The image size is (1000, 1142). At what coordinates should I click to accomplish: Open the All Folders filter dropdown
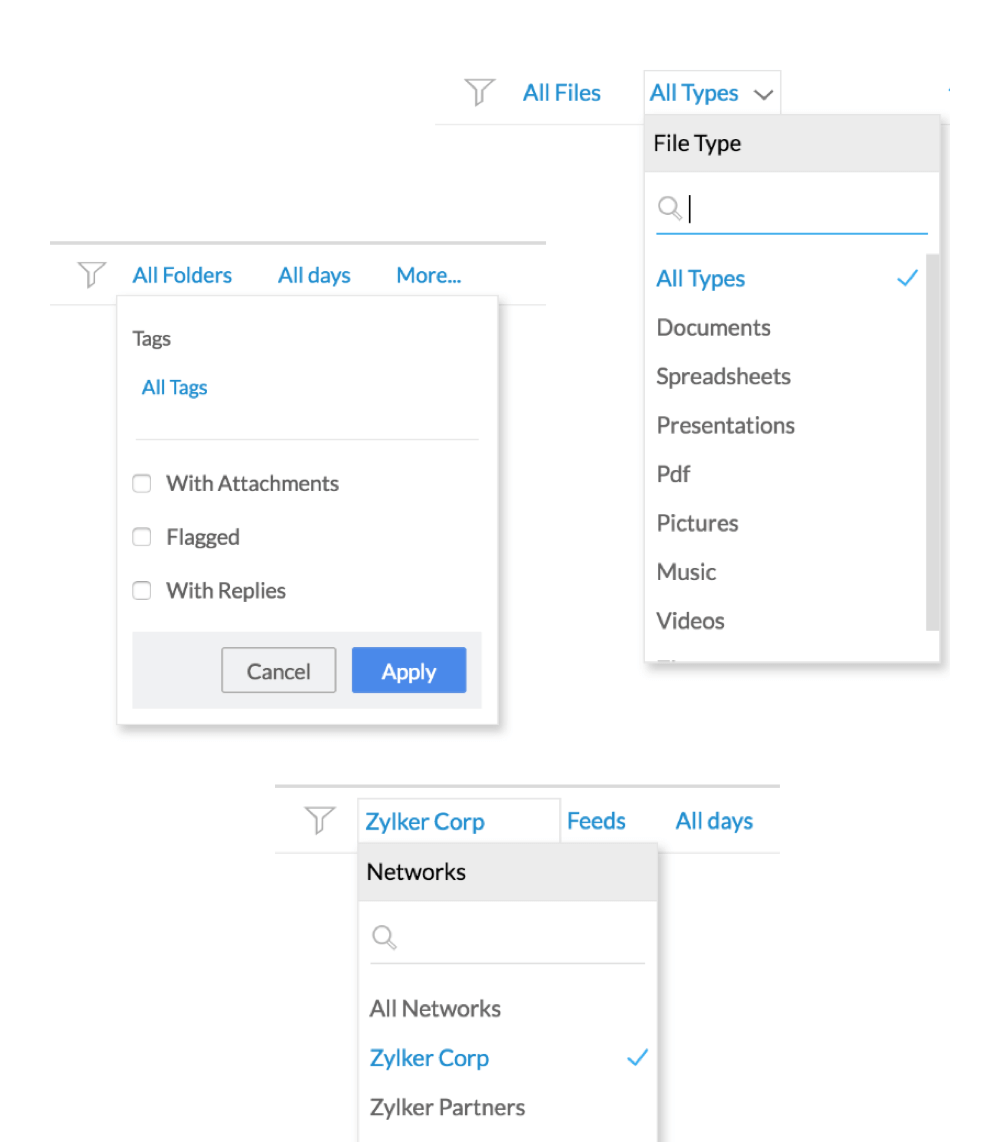coord(182,275)
